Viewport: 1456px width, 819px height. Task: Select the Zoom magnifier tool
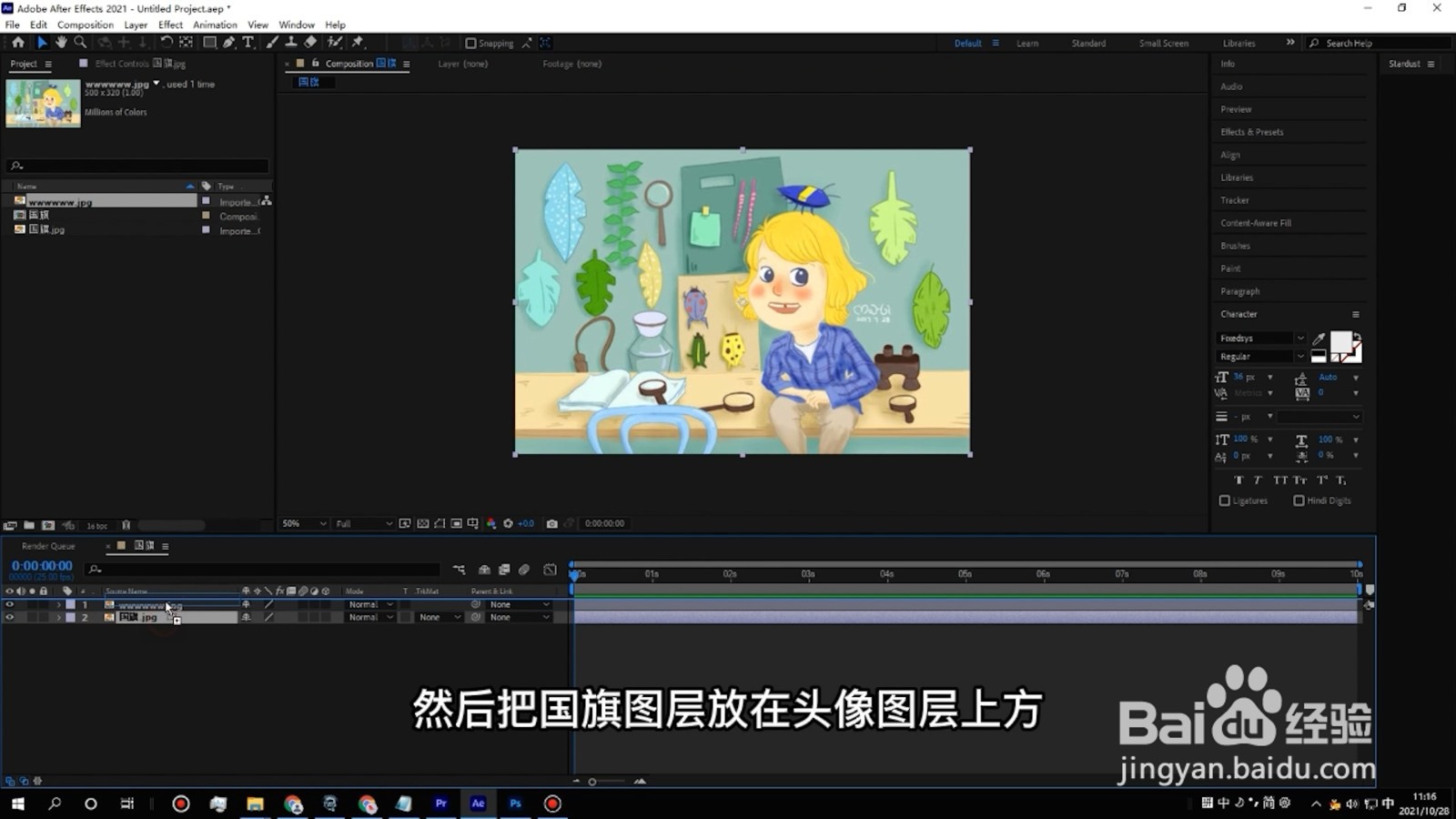[80, 42]
